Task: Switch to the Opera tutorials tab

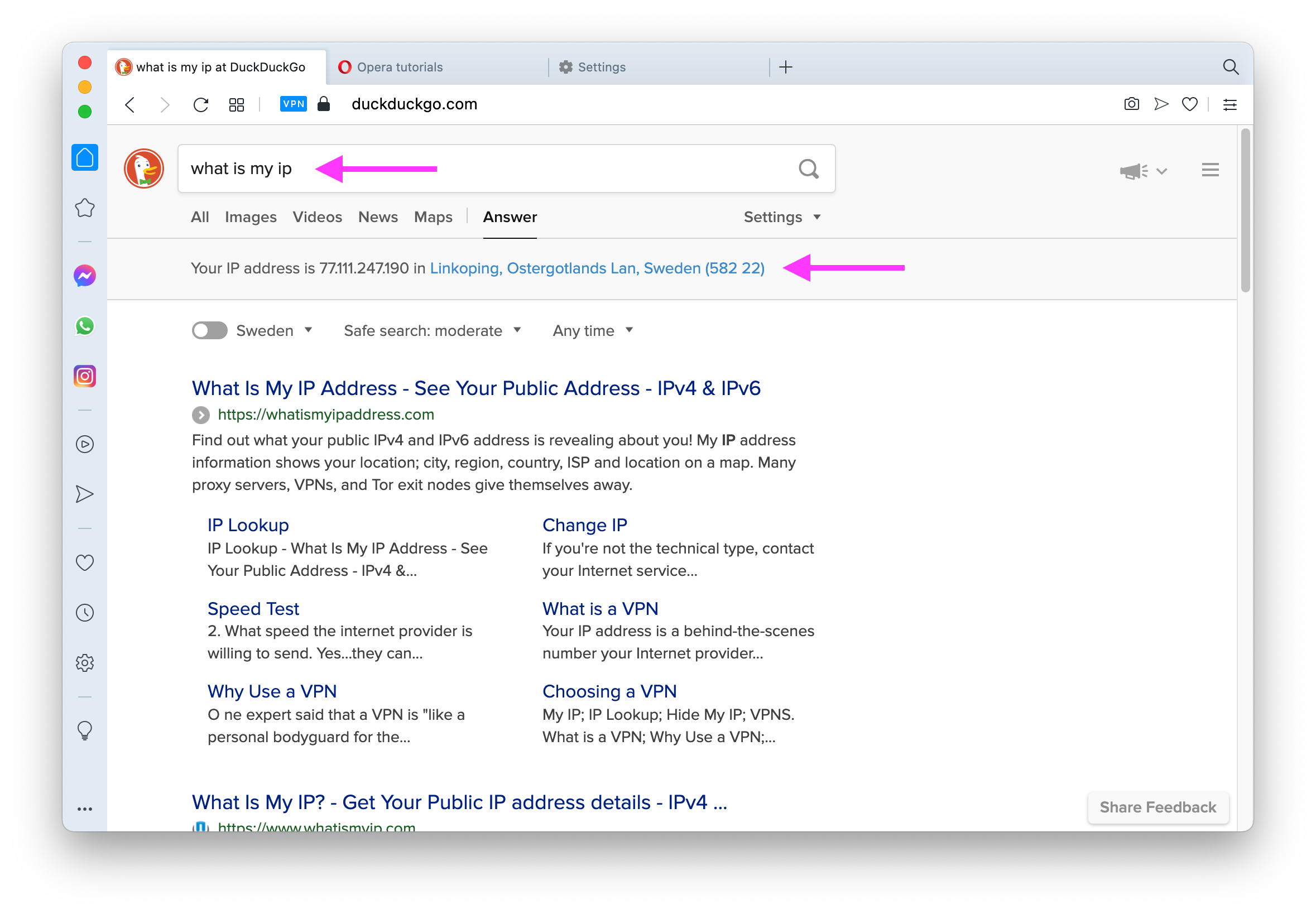Action: (x=400, y=67)
